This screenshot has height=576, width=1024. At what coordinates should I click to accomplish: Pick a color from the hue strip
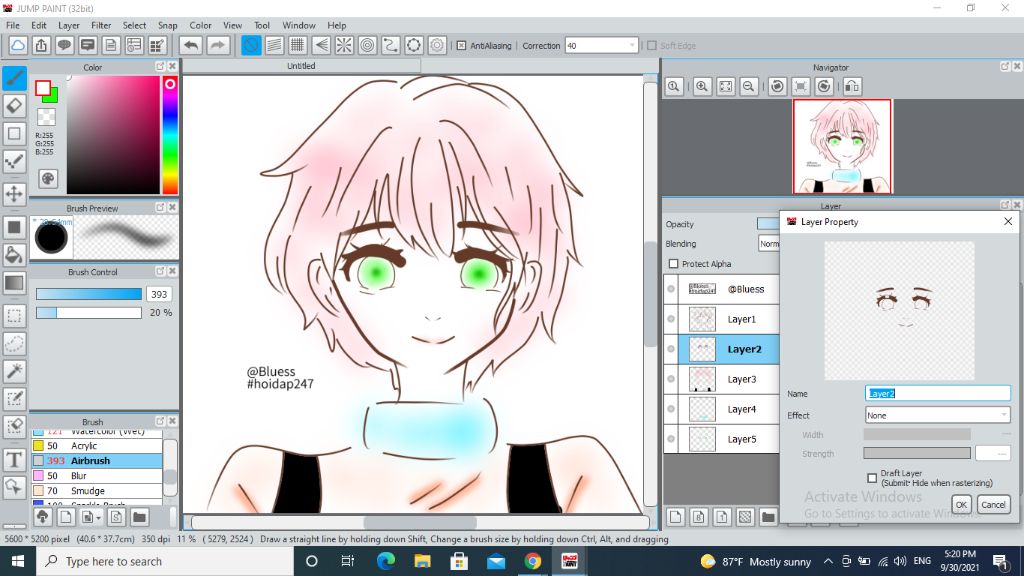pyautogui.click(x=170, y=135)
